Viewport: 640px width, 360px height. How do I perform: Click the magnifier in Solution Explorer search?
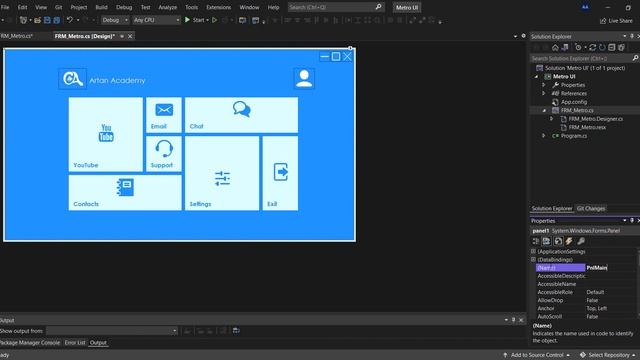635,58
